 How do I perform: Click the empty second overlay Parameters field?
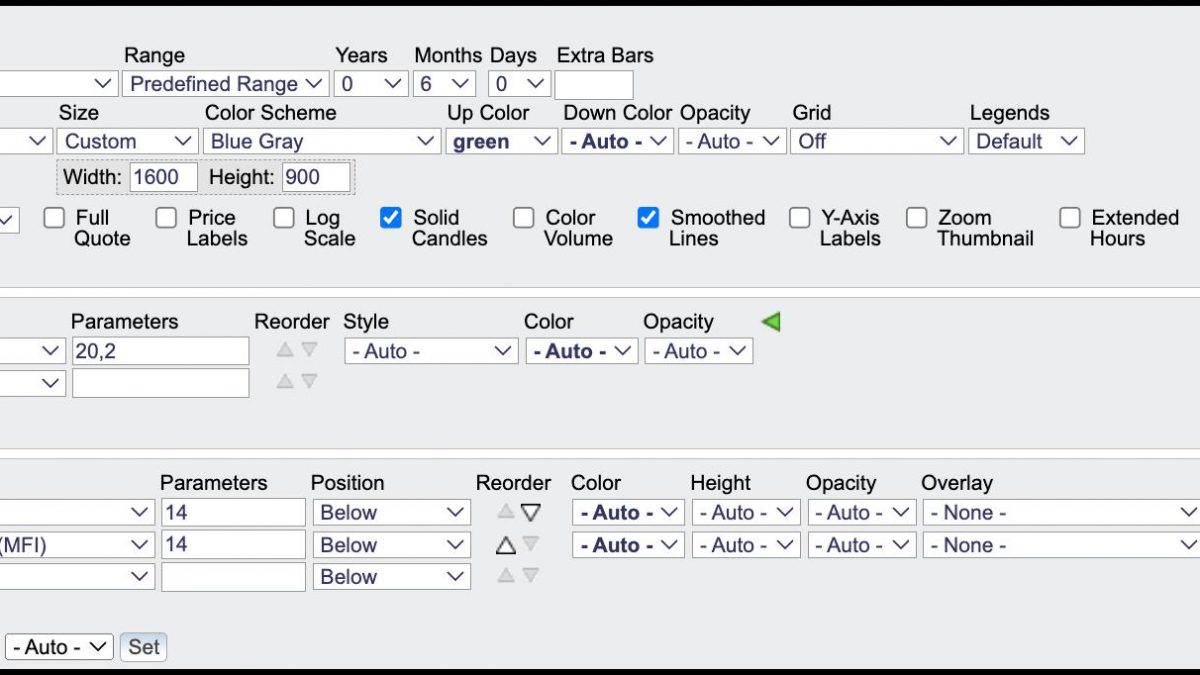(x=160, y=383)
